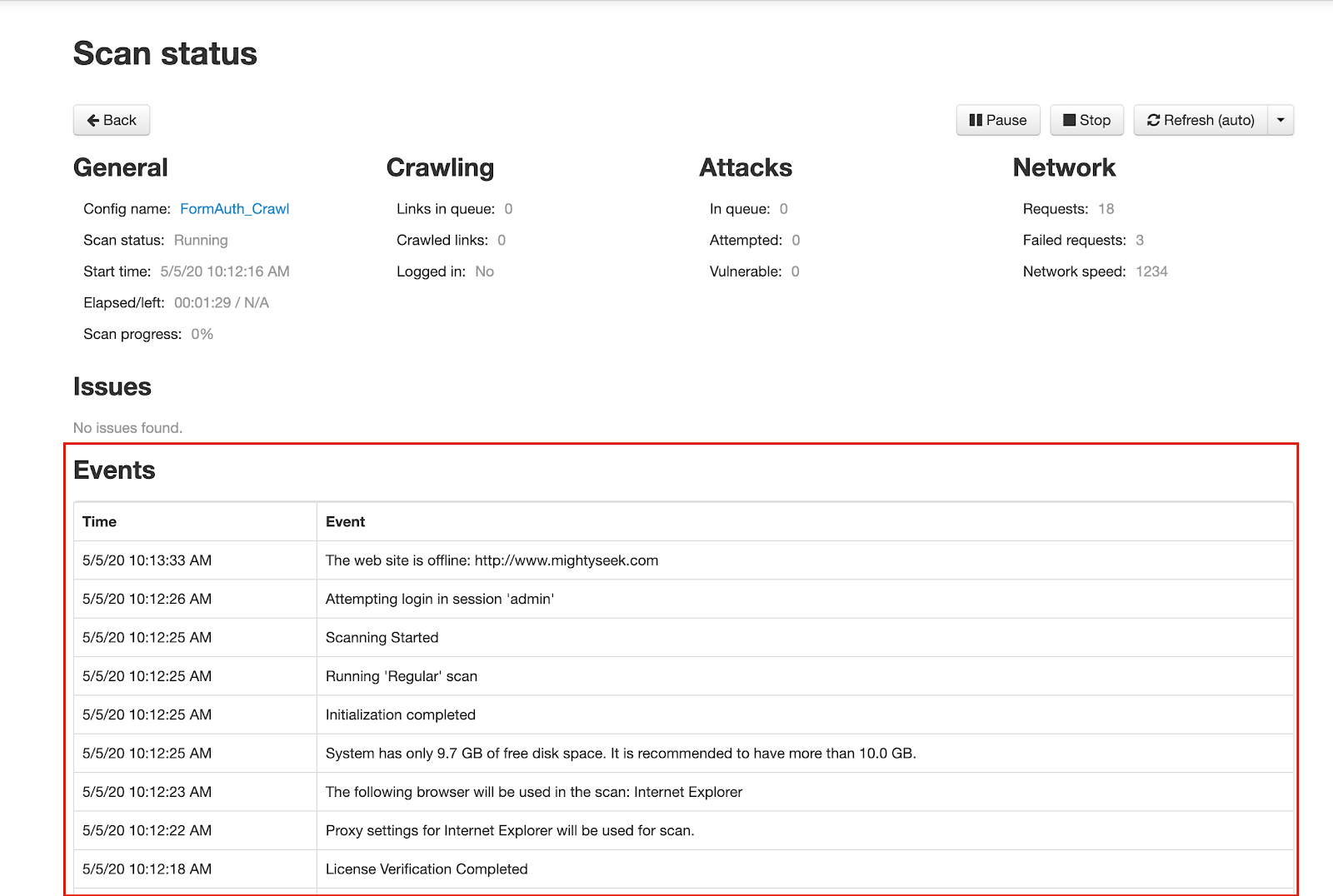Pause the running scan
This screenshot has width=1333, height=896.
[997, 120]
